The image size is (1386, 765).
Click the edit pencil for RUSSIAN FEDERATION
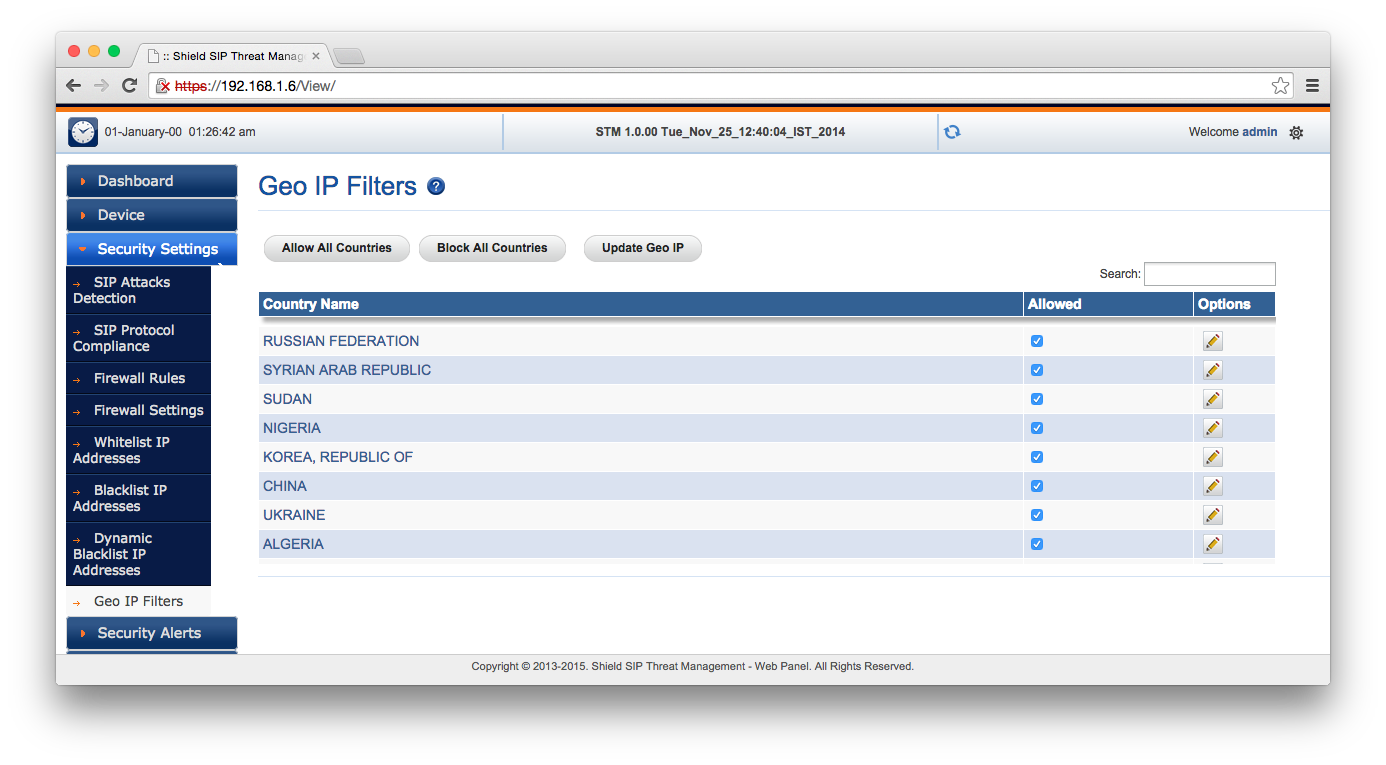pyautogui.click(x=1212, y=341)
